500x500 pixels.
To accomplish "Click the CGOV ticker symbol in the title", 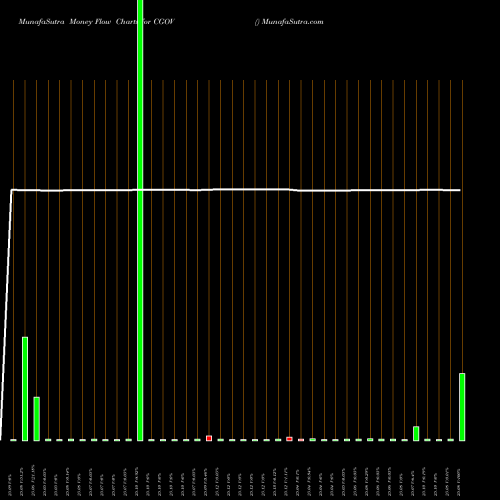I will click(x=164, y=22).
